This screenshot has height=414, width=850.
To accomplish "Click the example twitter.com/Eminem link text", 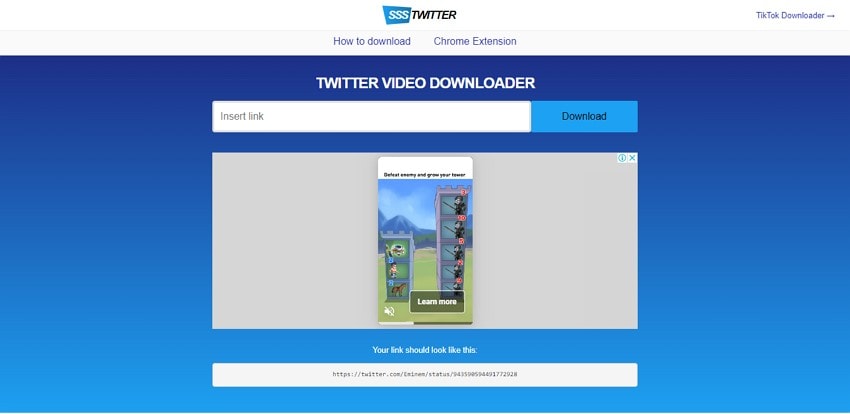I will coord(425,374).
